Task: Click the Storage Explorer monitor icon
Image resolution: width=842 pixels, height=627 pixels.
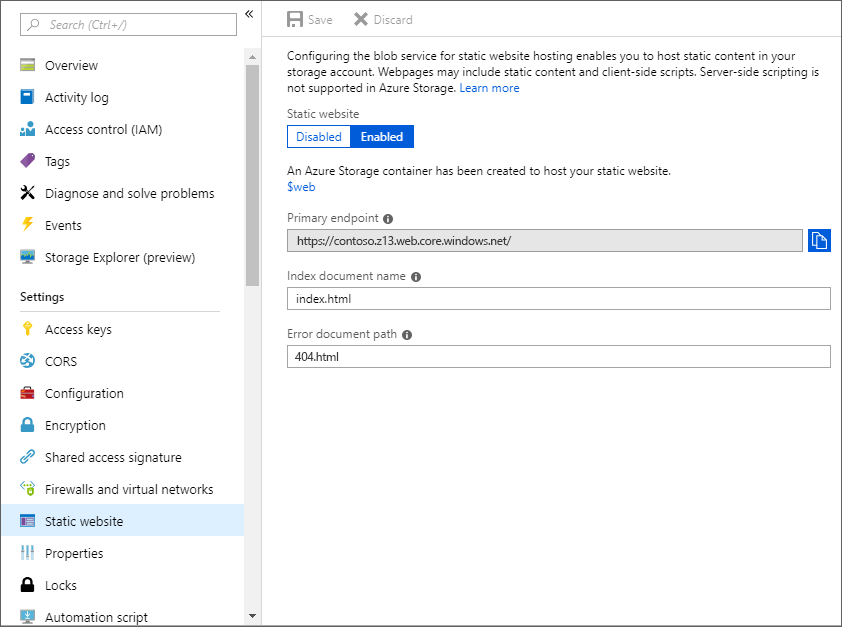Action: pos(27,257)
